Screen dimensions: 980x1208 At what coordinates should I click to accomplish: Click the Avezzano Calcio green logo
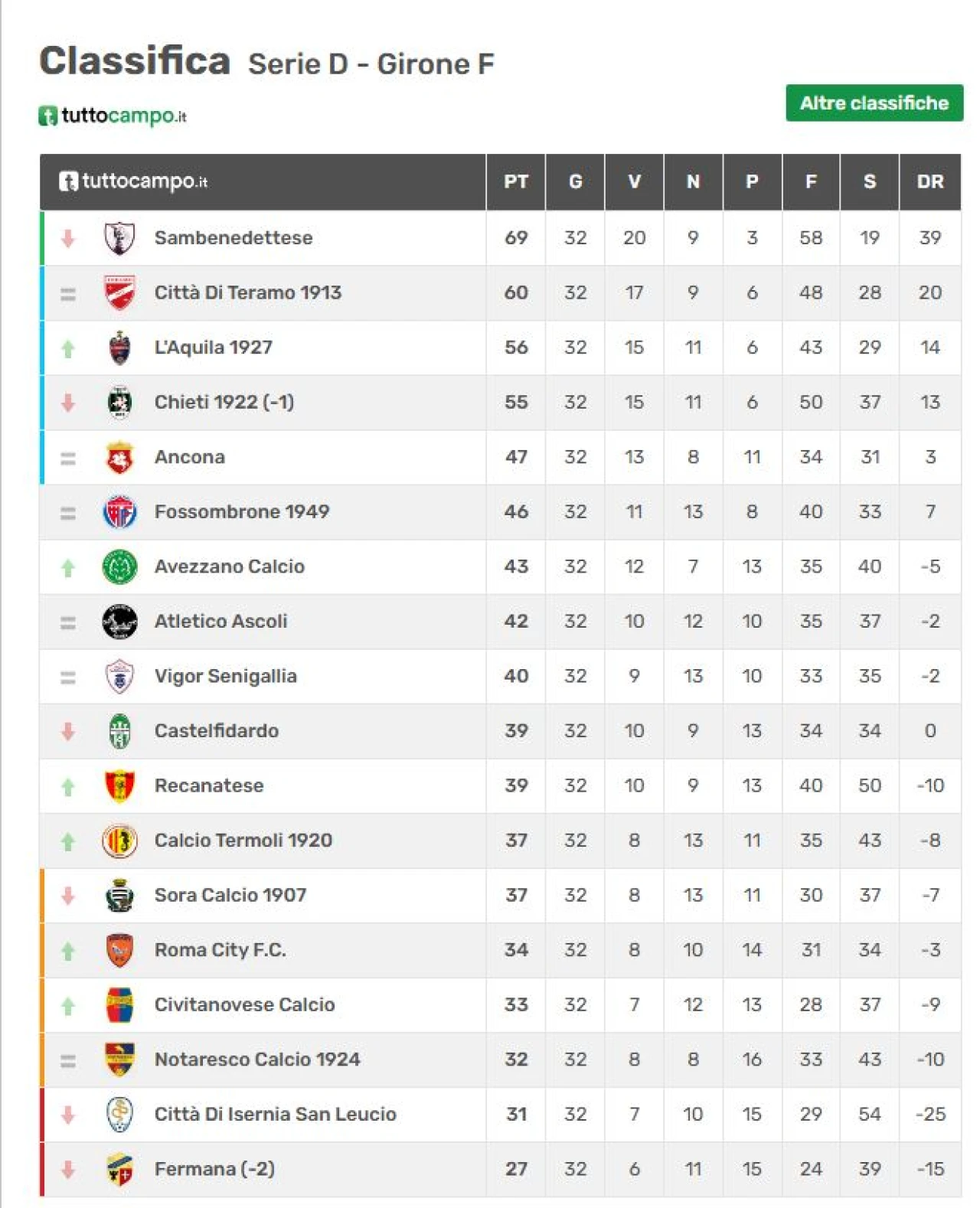(x=119, y=567)
